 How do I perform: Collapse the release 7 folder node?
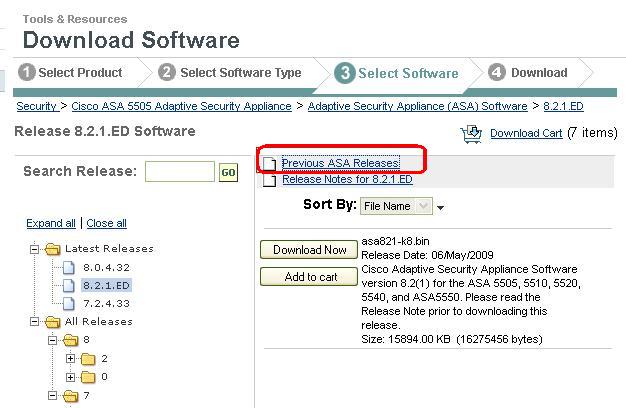(53, 395)
